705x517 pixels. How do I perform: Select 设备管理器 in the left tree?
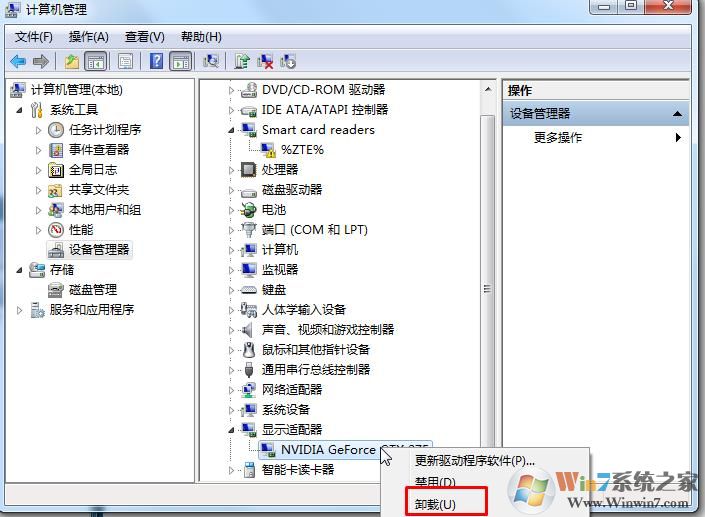point(99,250)
